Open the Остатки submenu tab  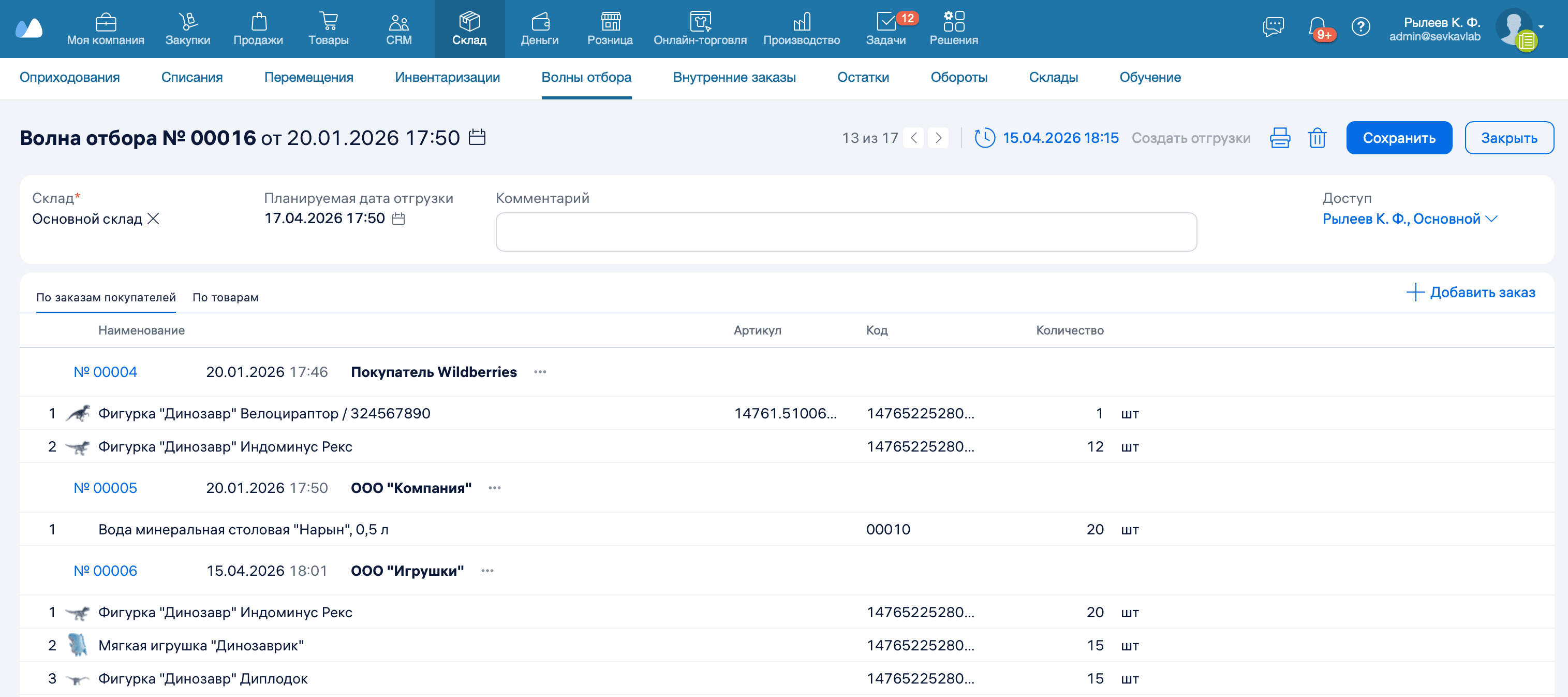tap(863, 77)
